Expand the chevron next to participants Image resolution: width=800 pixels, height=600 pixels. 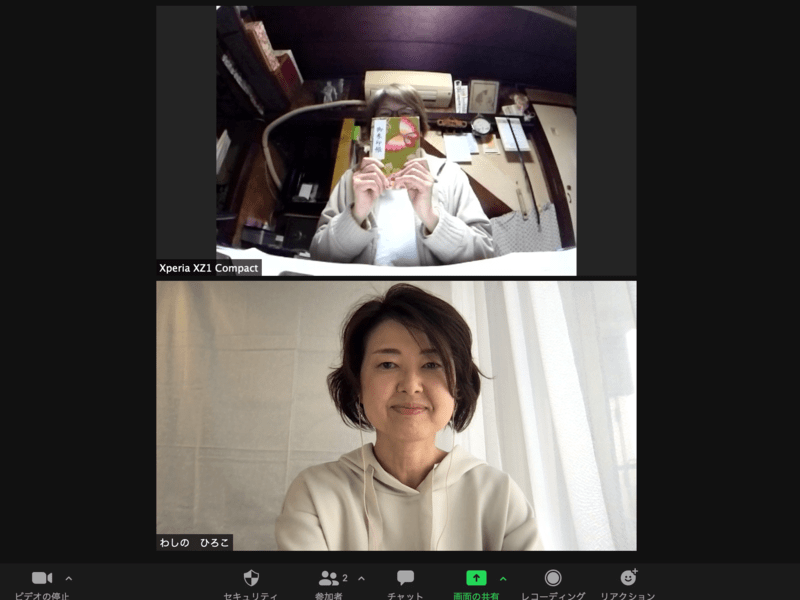tap(361, 578)
